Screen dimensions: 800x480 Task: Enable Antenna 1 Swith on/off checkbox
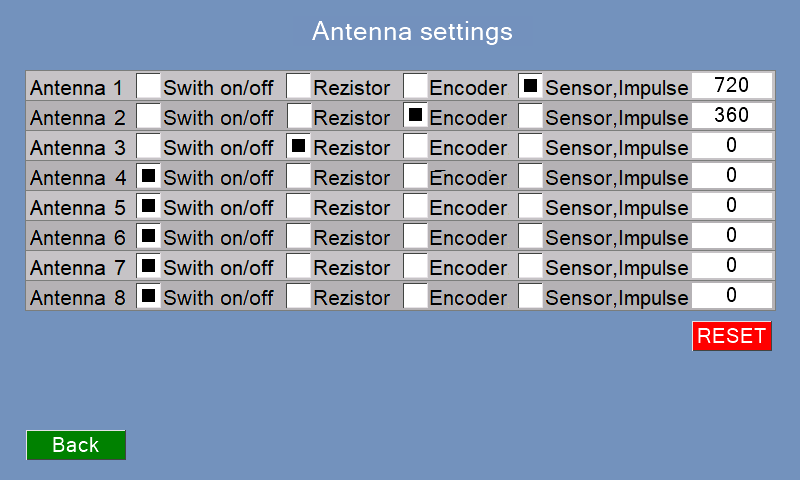(148, 86)
